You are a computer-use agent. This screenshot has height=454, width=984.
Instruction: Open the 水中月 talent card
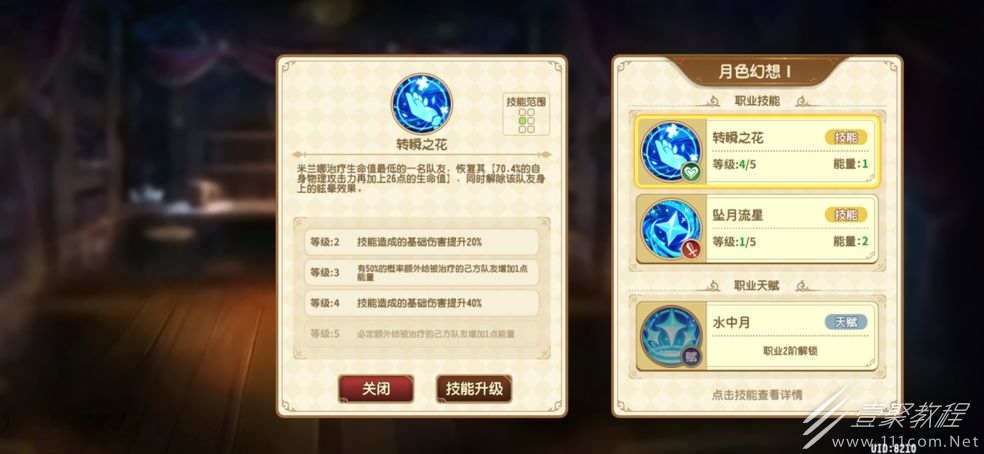pyautogui.click(x=757, y=336)
